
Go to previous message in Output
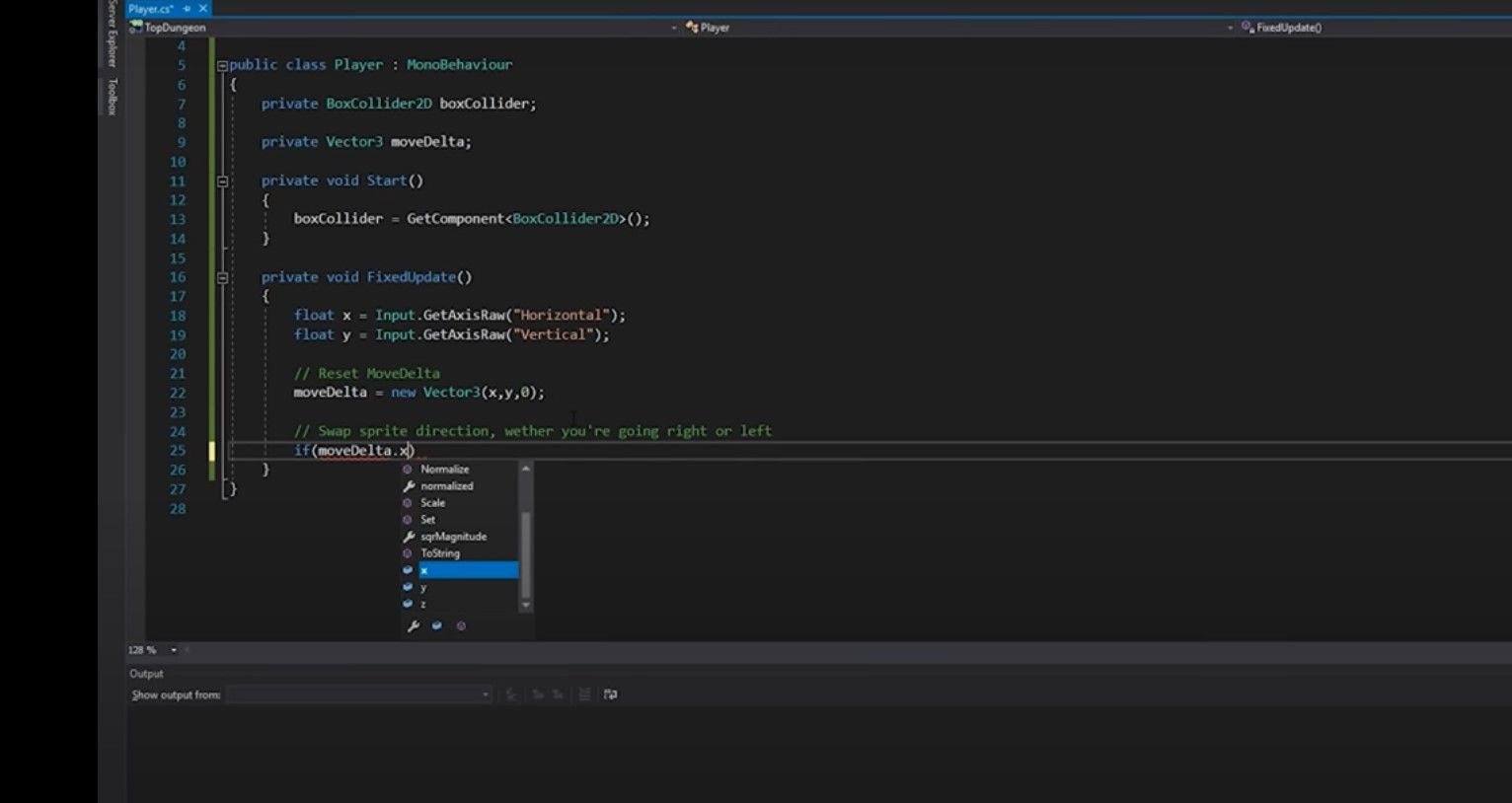click(538, 695)
